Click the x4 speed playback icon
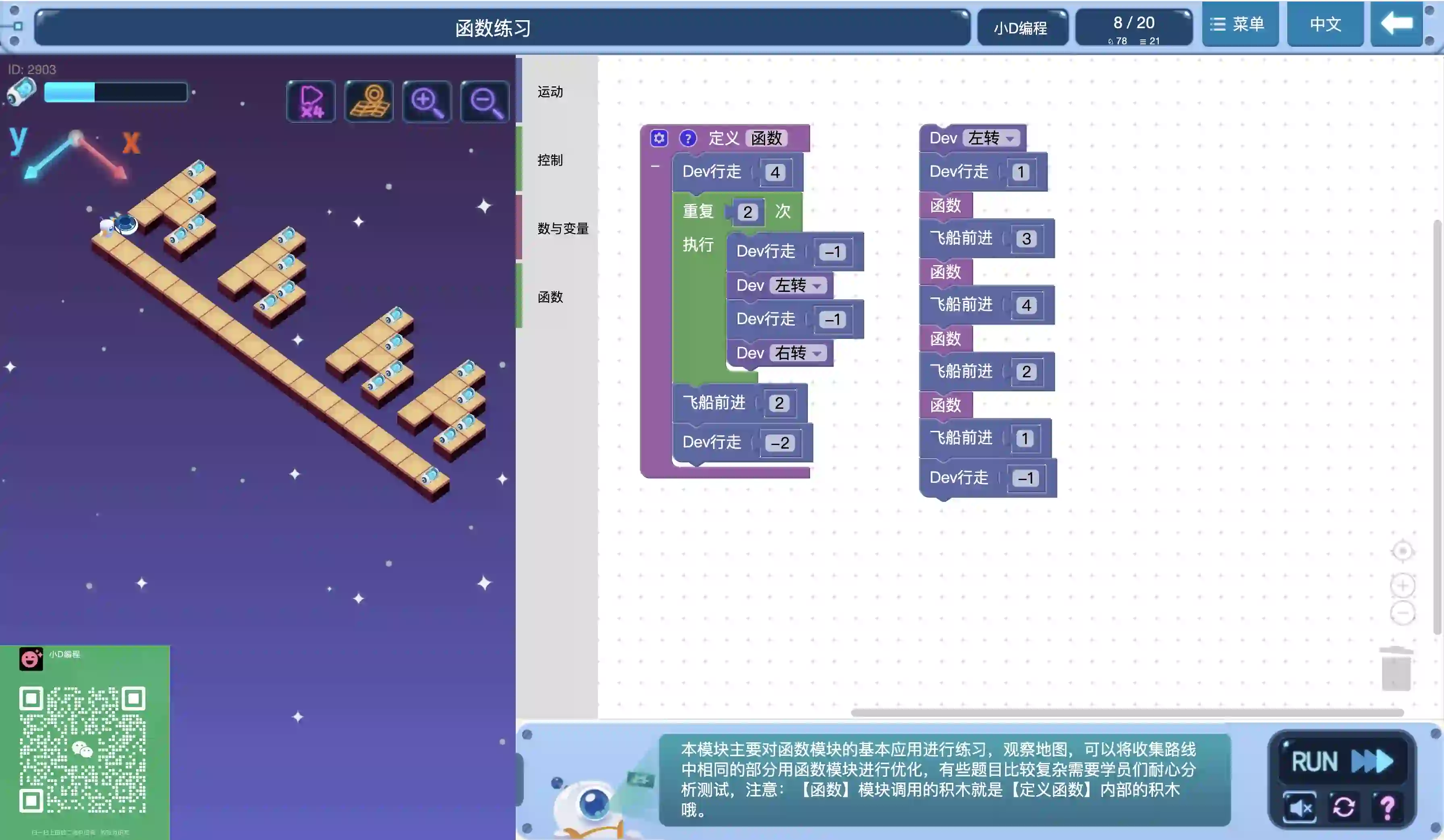 pos(311,101)
